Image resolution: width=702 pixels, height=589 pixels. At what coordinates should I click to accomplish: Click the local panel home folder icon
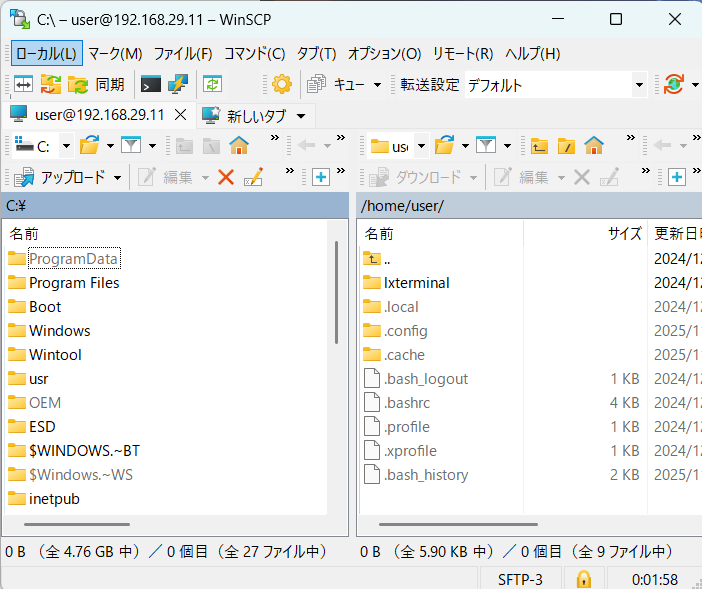[x=238, y=146]
